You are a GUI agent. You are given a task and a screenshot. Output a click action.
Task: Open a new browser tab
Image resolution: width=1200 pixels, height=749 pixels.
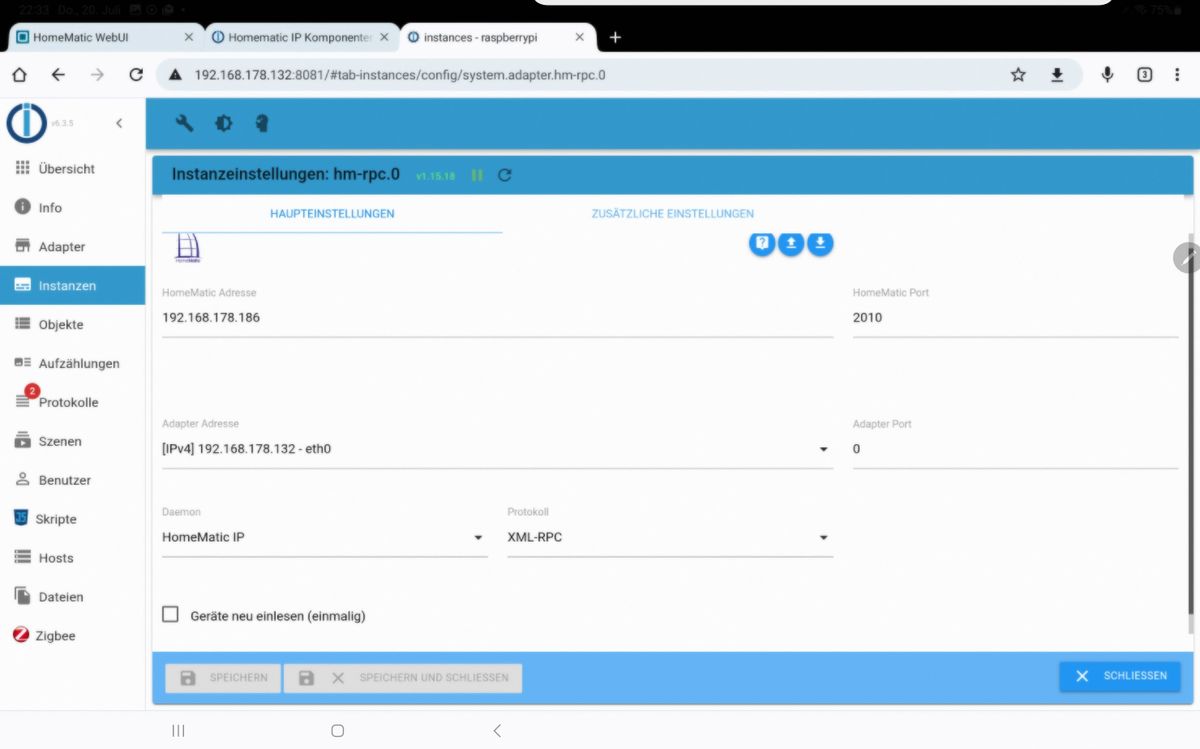click(615, 37)
